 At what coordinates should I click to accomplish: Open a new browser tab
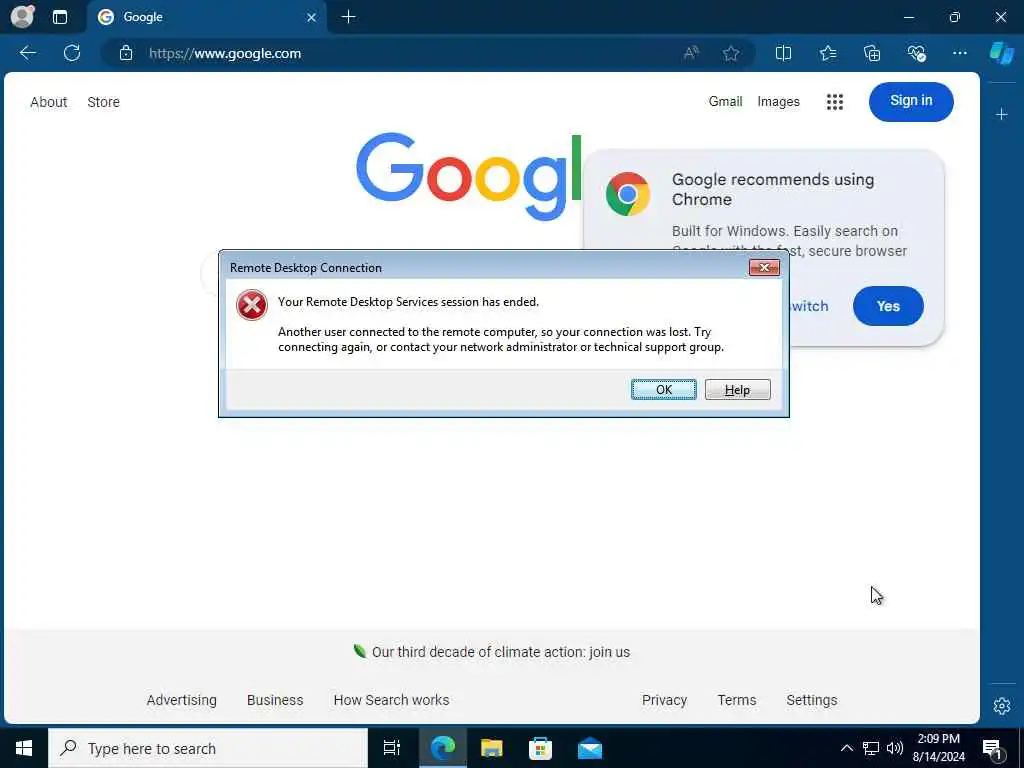(349, 17)
